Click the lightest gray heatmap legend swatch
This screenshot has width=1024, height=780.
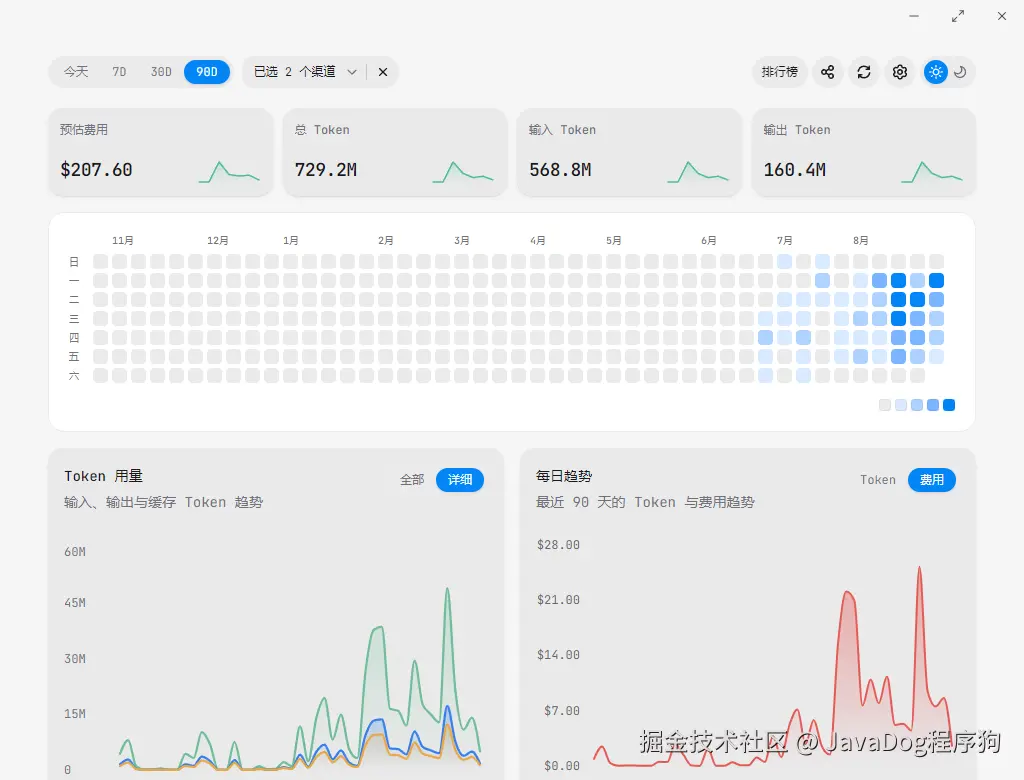(x=885, y=405)
